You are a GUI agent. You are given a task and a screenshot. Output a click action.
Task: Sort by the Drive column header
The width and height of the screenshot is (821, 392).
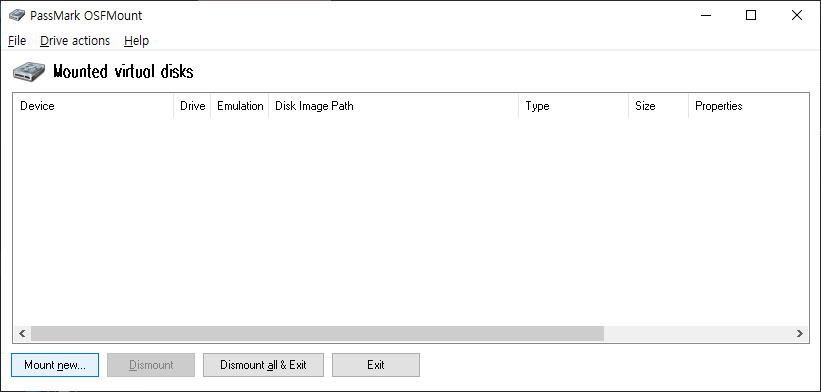click(192, 106)
